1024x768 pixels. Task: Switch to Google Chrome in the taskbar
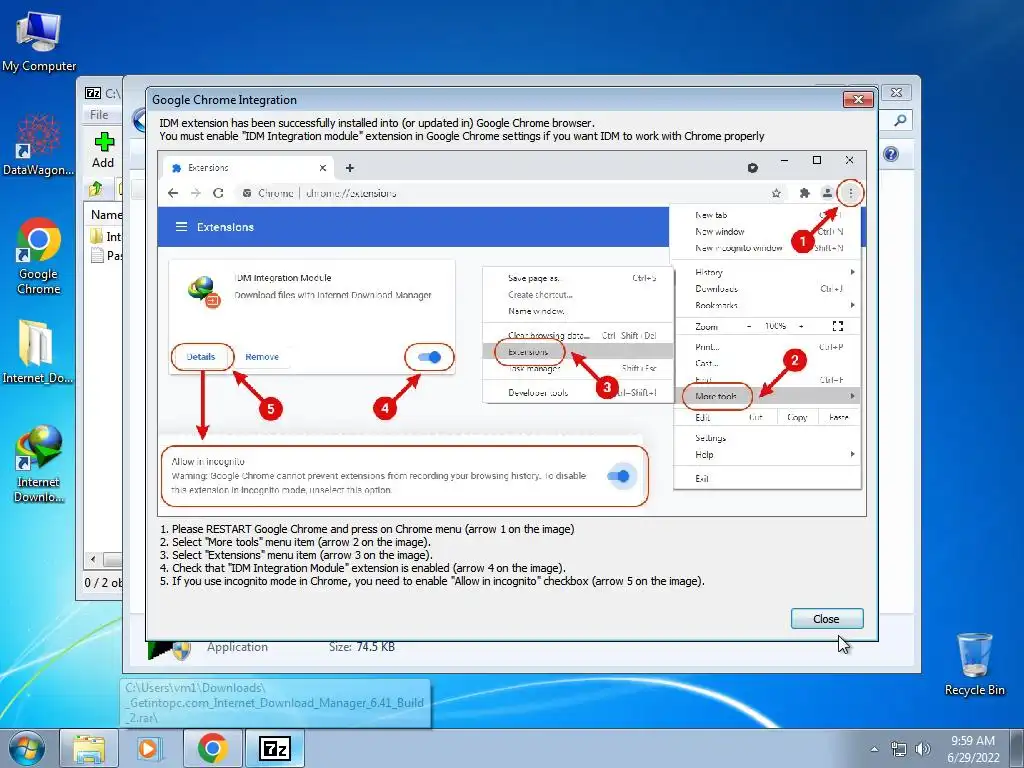click(212, 749)
